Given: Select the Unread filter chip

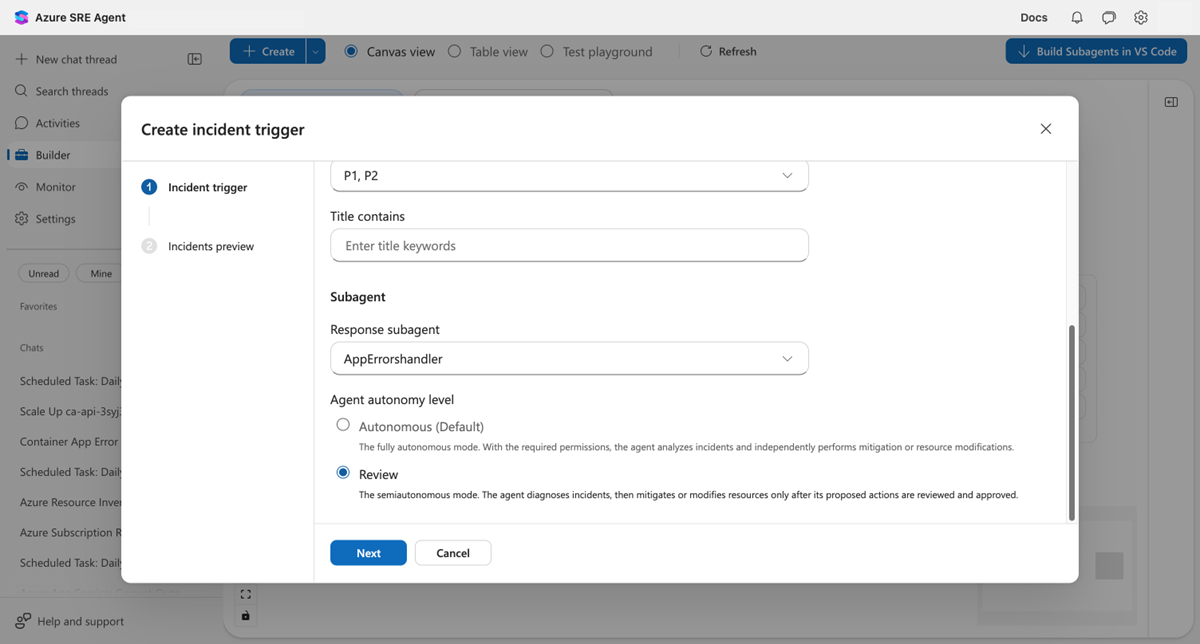Looking at the screenshot, I should (43, 272).
